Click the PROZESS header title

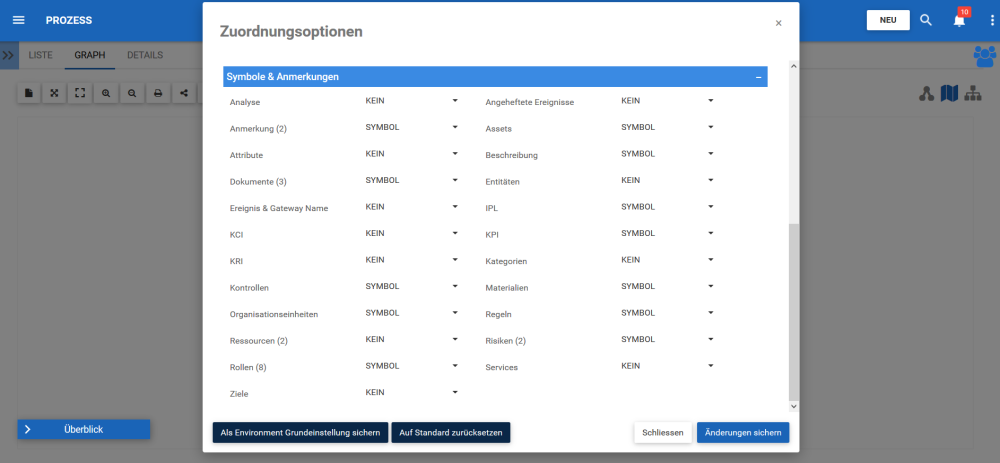[x=69, y=20]
